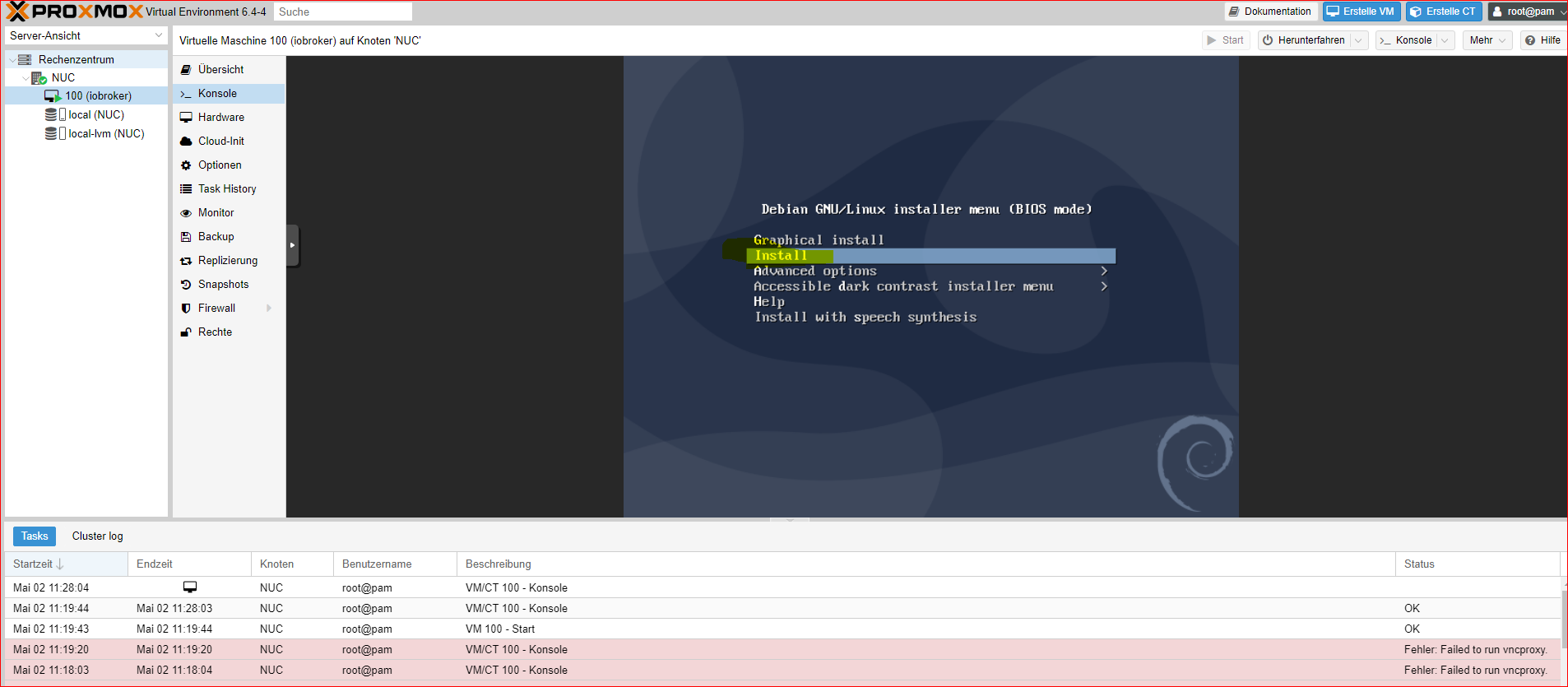Screen dimensions: 1568x687
Task: Open the Snapshots section
Action: [x=229, y=285]
